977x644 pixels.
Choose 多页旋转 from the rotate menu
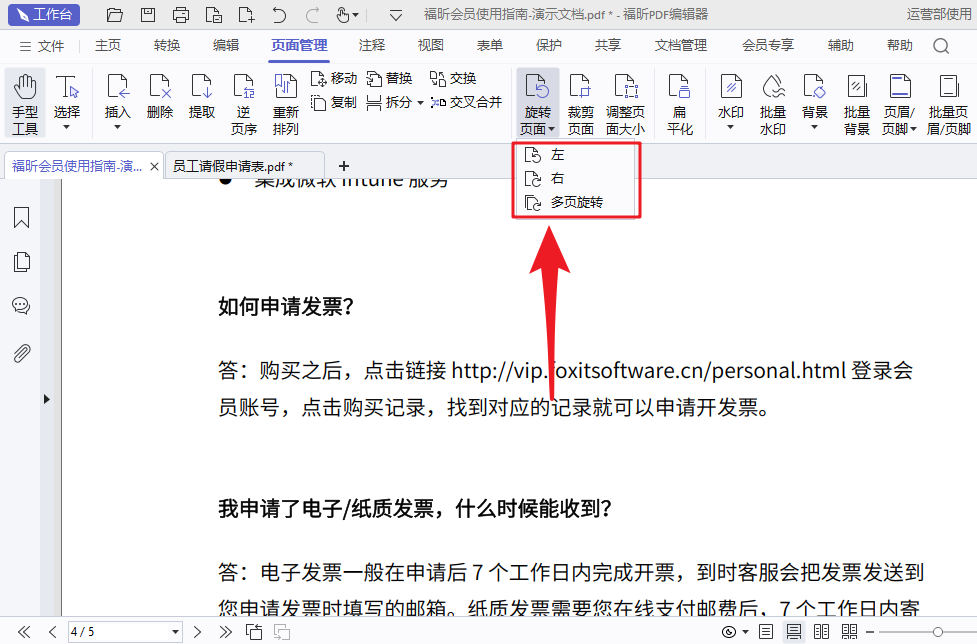pyautogui.click(x=578, y=203)
